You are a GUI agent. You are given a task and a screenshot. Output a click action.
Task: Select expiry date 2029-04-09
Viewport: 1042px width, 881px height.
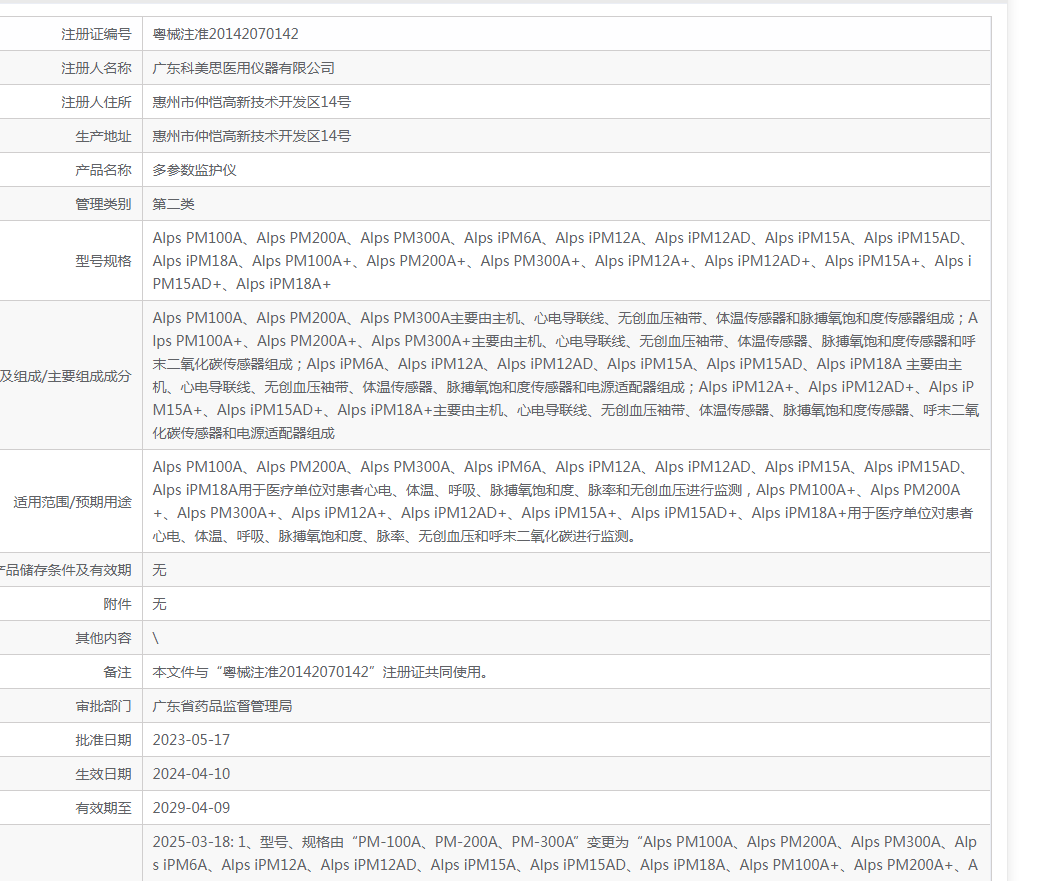pos(191,807)
